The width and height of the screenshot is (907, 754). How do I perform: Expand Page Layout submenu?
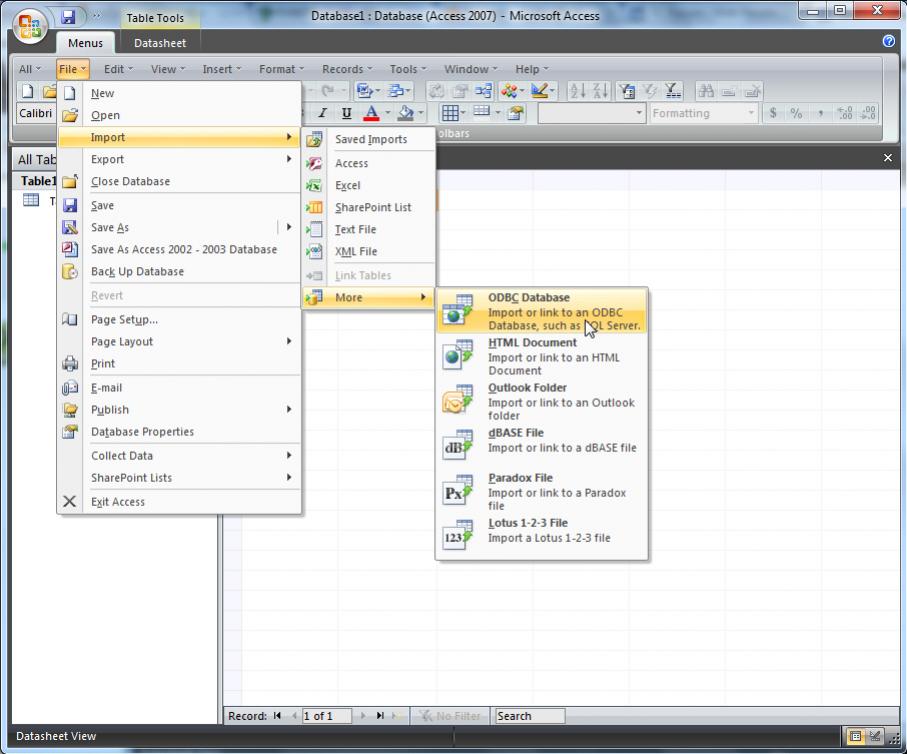(x=179, y=341)
